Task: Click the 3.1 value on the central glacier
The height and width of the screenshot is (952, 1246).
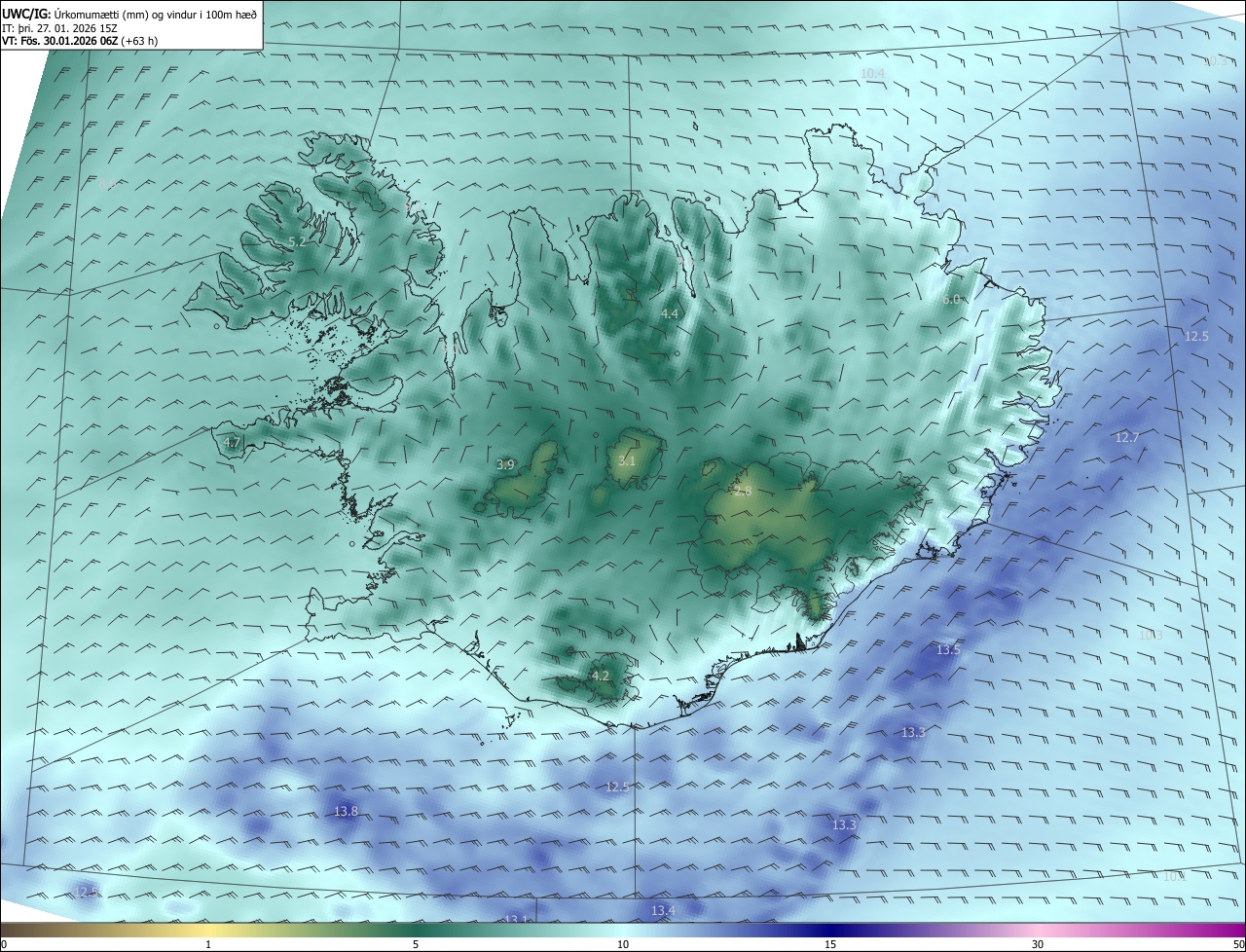Action: 627,460
